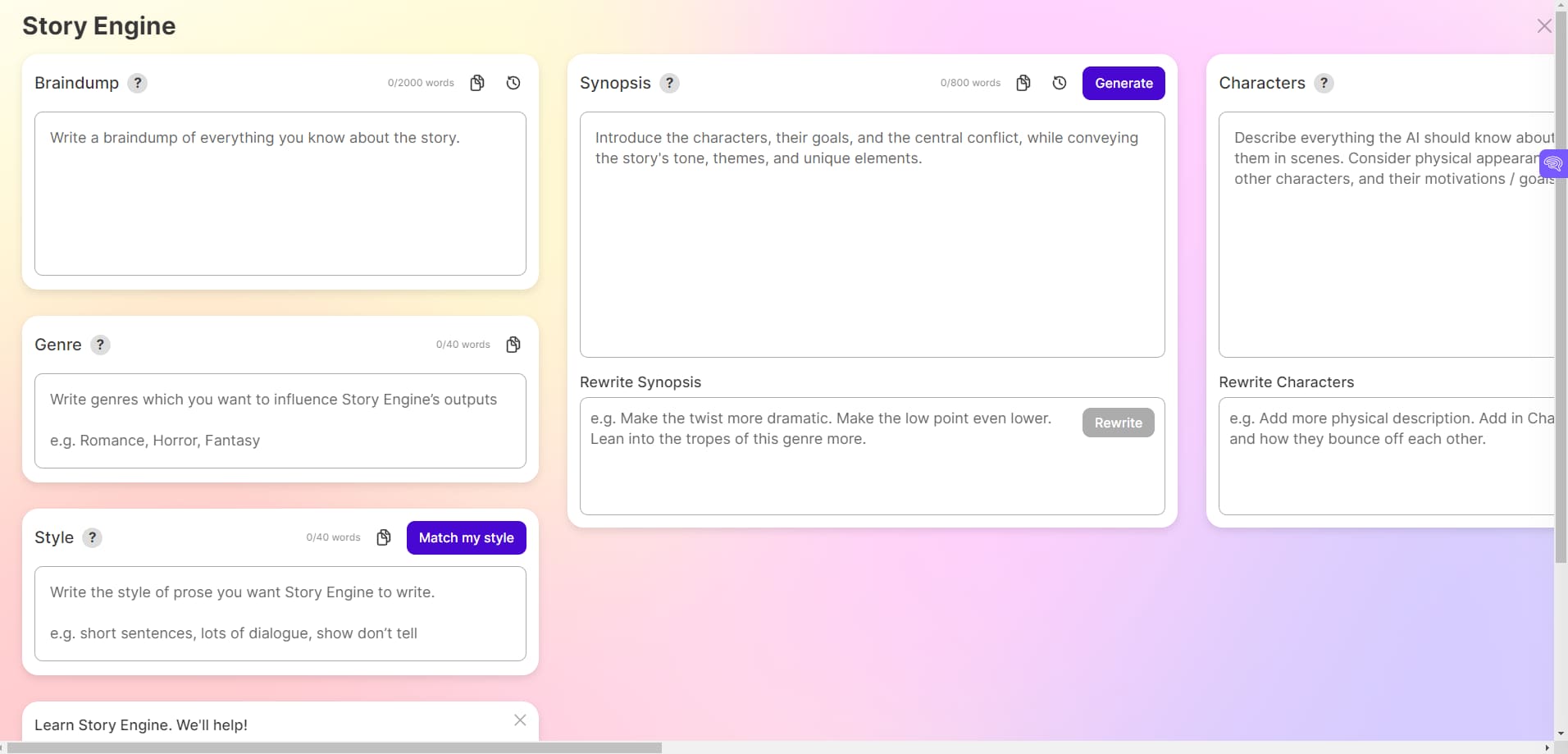Click Match my style
The height and width of the screenshot is (754, 1568).
point(466,537)
